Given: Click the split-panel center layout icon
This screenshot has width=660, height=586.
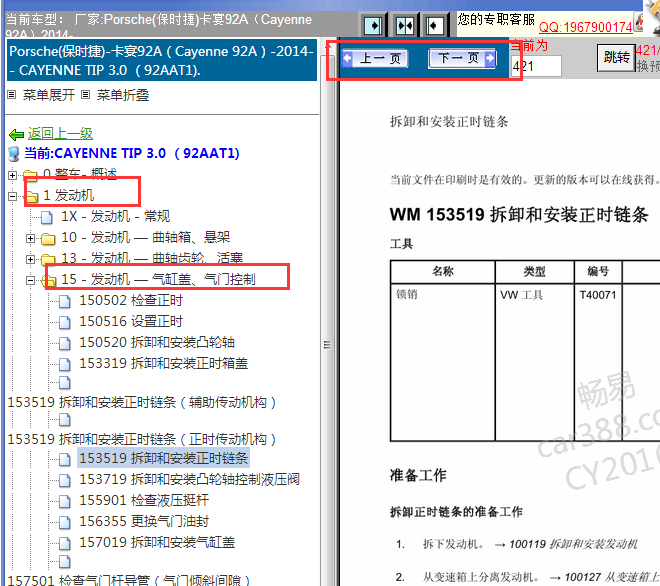Looking at the screenshot, I should [405, 26].
